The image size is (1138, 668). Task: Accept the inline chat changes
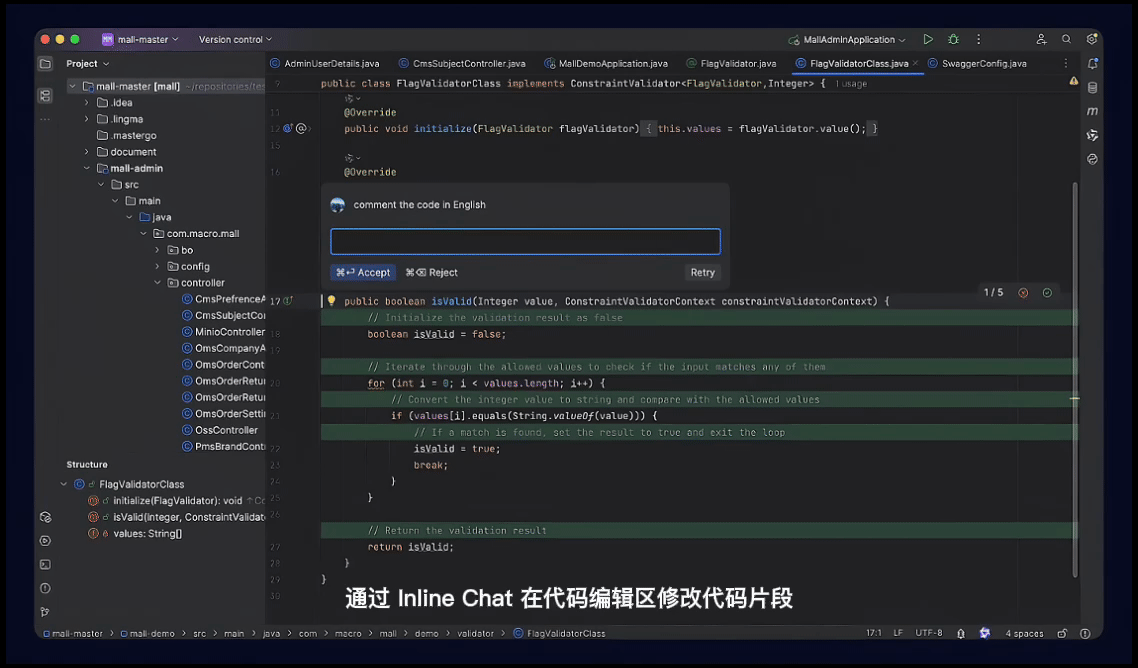(363, 272)
